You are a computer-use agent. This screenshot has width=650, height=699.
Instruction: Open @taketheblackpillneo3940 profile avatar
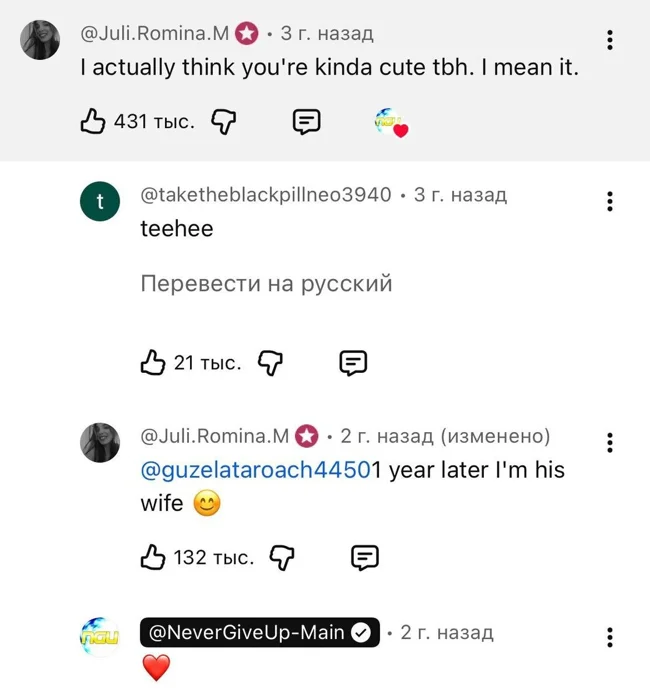point(99,203)
